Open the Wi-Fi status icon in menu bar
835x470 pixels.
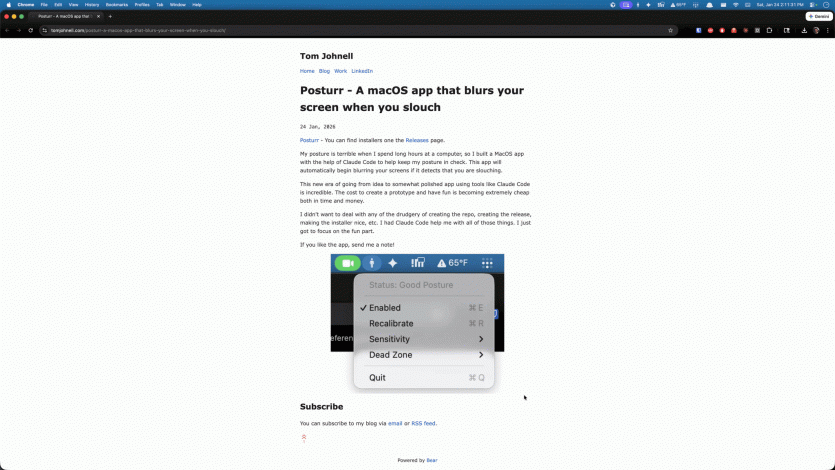[735, 5]
